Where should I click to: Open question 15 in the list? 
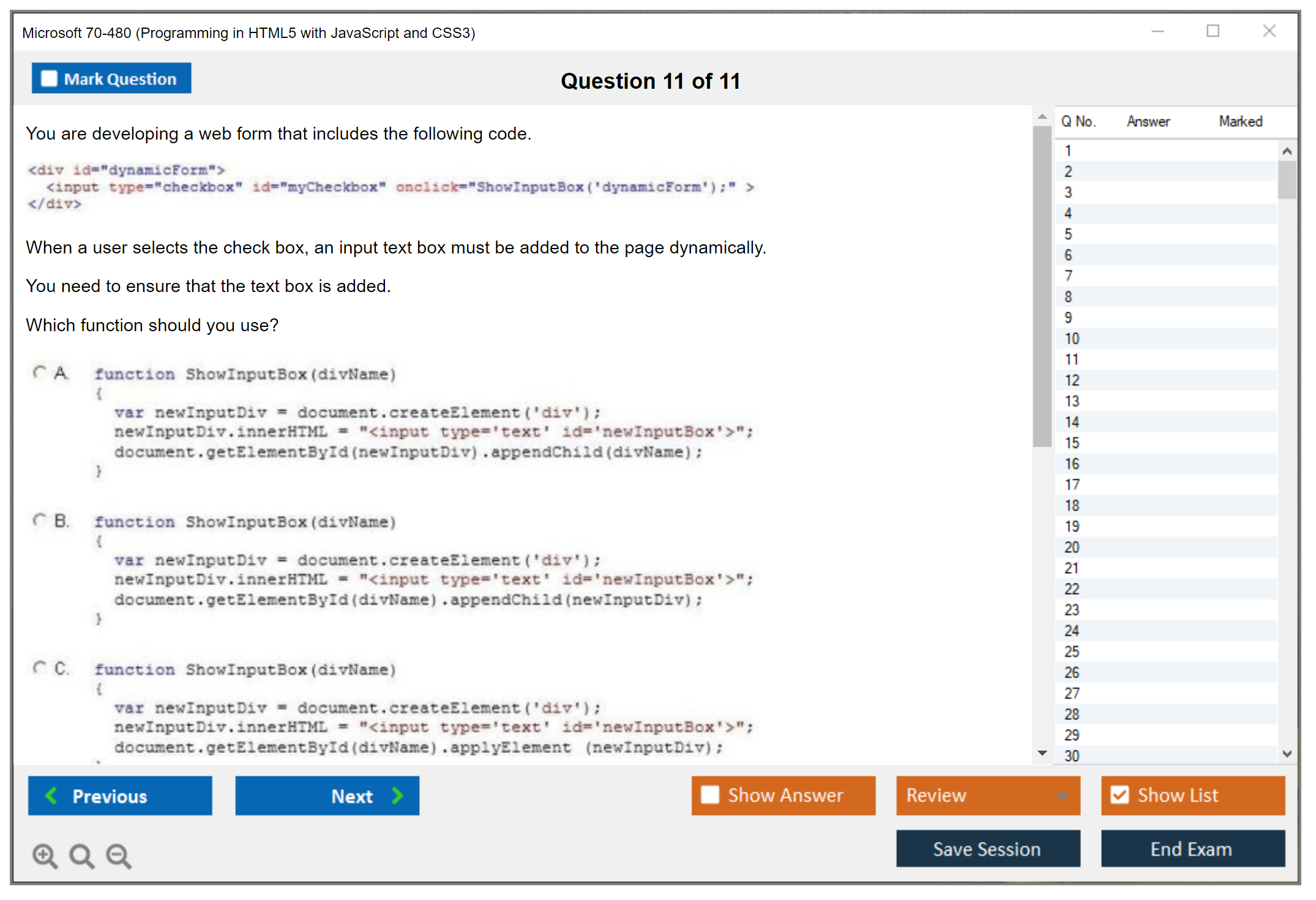pyautogui.click(x=1072, y=443)
